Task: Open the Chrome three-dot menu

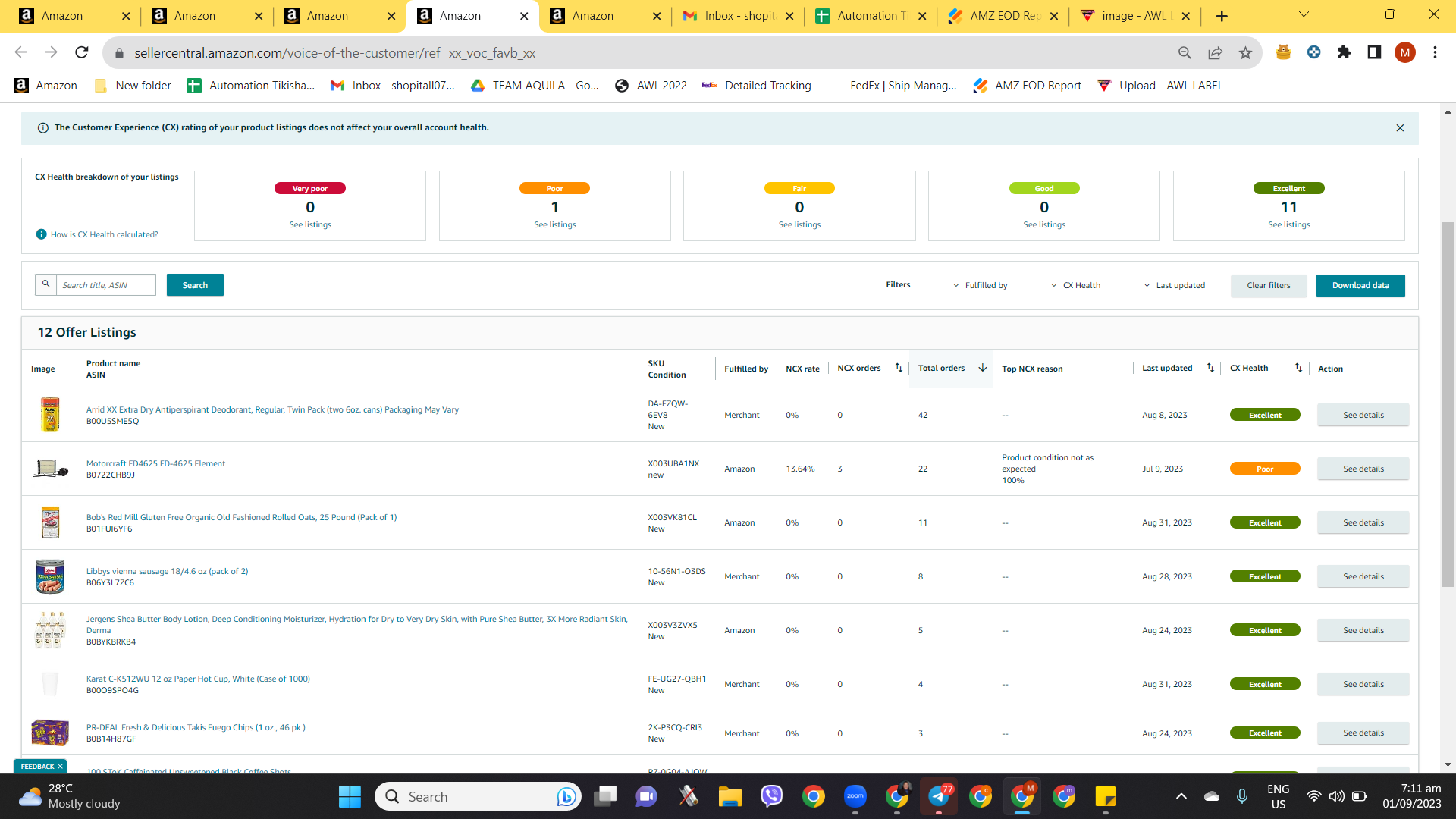Action: (1435, 52)
